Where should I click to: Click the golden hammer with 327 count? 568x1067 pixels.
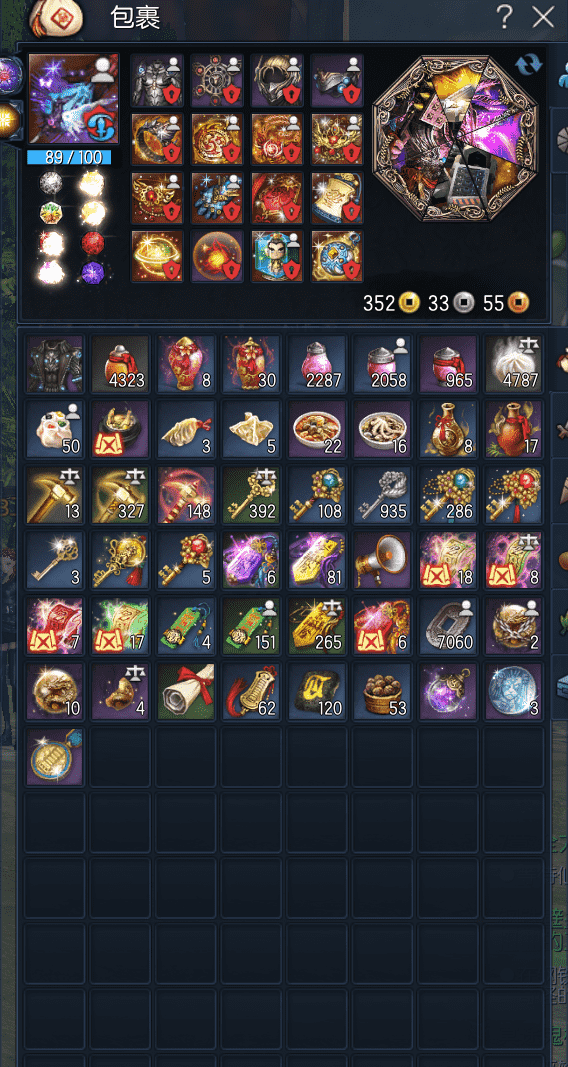pos(120,495)
